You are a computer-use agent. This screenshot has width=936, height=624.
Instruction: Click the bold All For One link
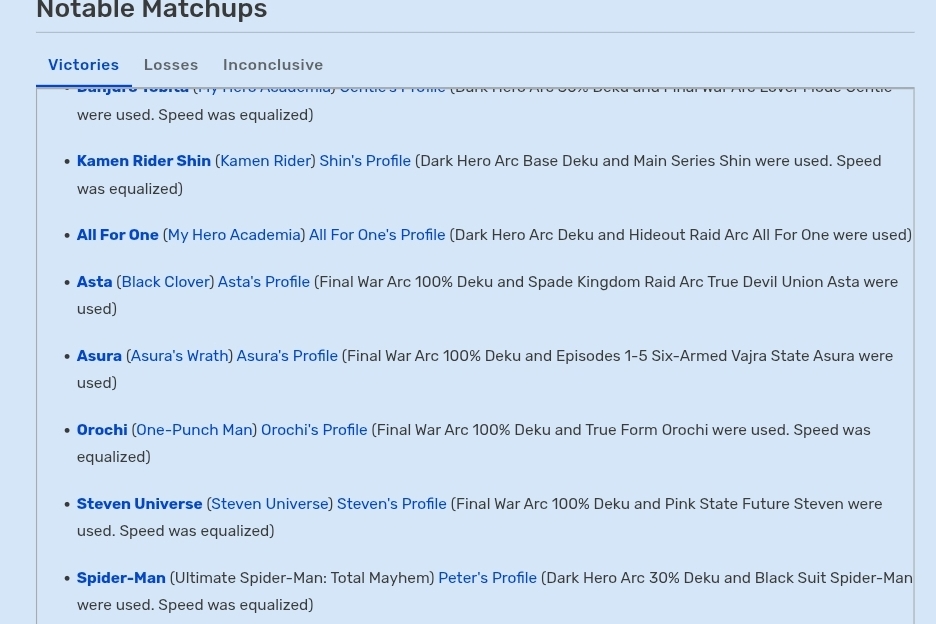(x=118, y=235)
